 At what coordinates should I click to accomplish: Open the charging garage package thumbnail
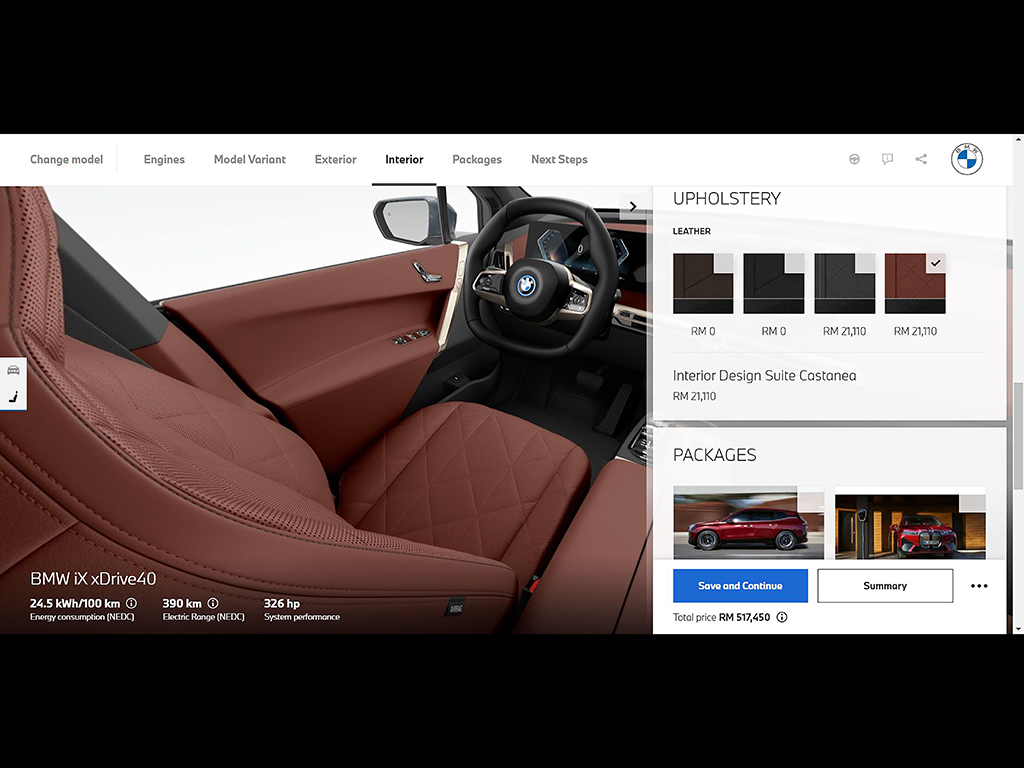[x=910, y=522]
